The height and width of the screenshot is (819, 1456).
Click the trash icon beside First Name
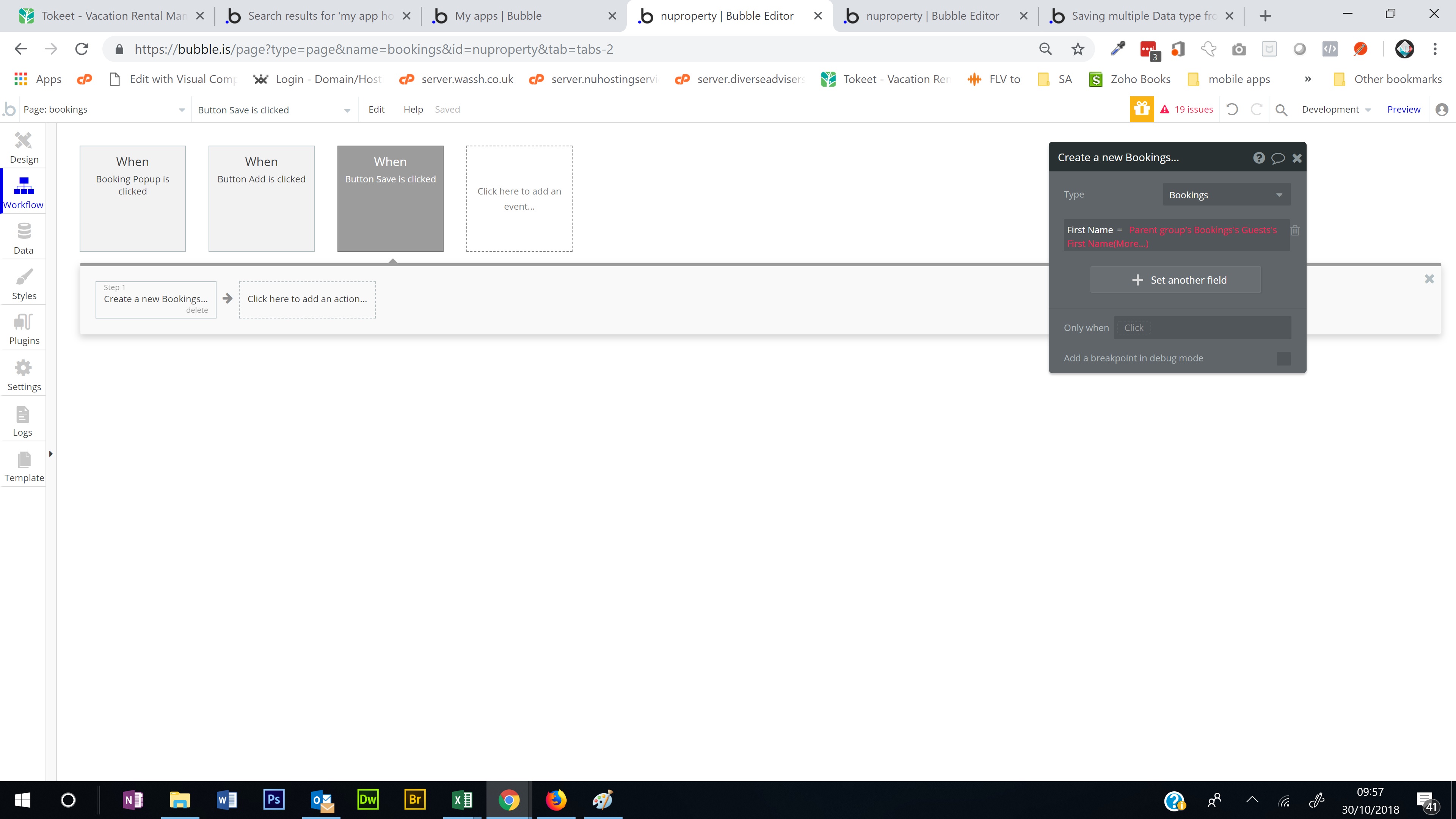(1295, 231)
